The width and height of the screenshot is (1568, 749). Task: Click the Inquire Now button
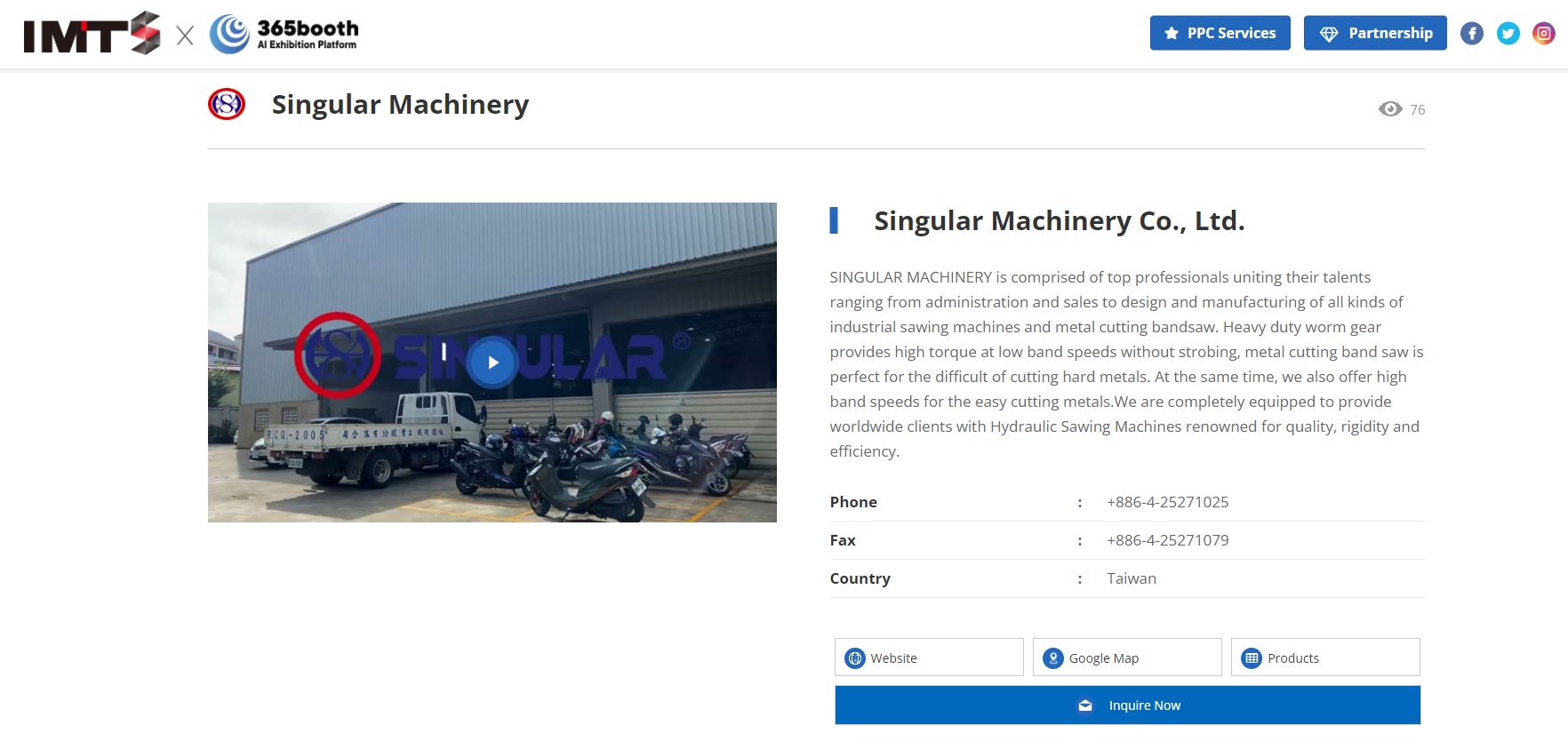[x=1127, y=705]
